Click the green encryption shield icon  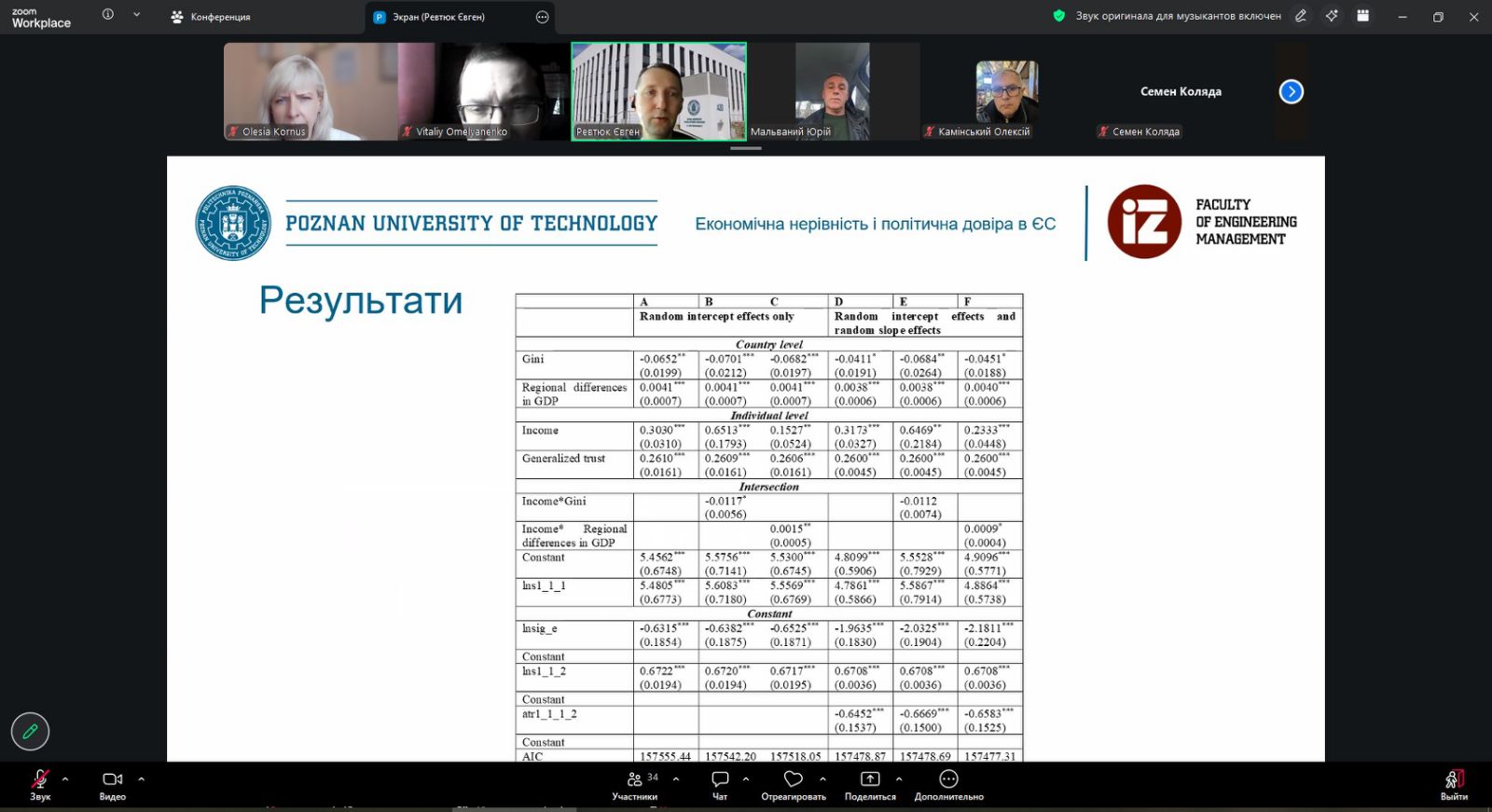pyautogui.click(x=1058, y=16)
